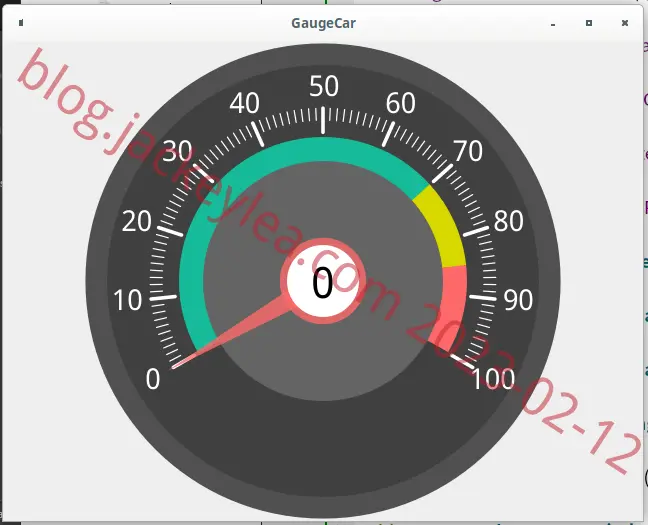Click the scale label 20
648x525 pixels.
click(137, 221)
